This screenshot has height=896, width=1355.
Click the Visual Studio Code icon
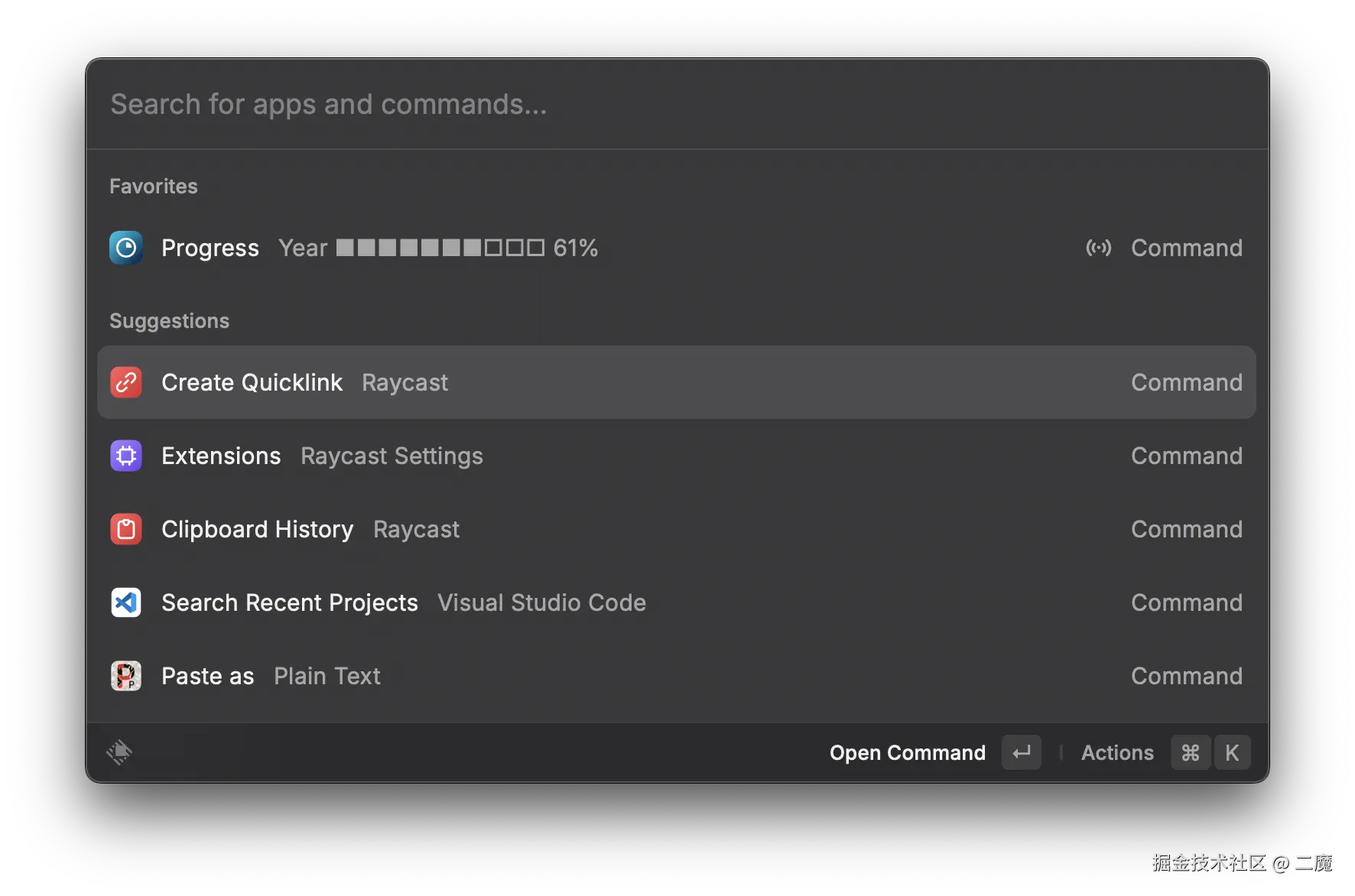[126, 602]
